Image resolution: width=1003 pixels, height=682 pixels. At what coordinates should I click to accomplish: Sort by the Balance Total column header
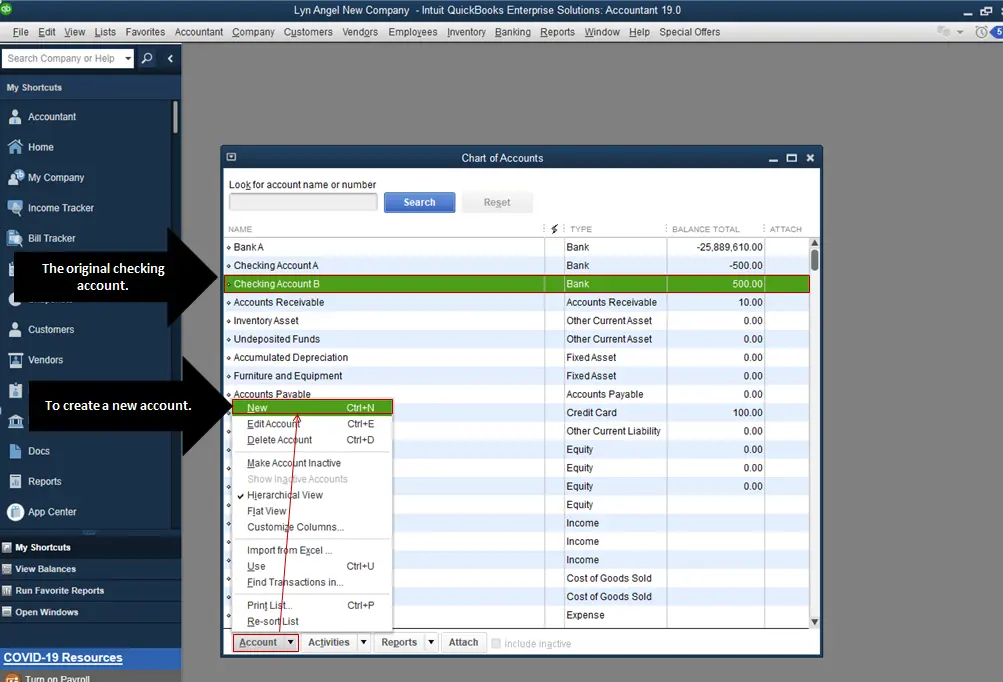point(706,229)
